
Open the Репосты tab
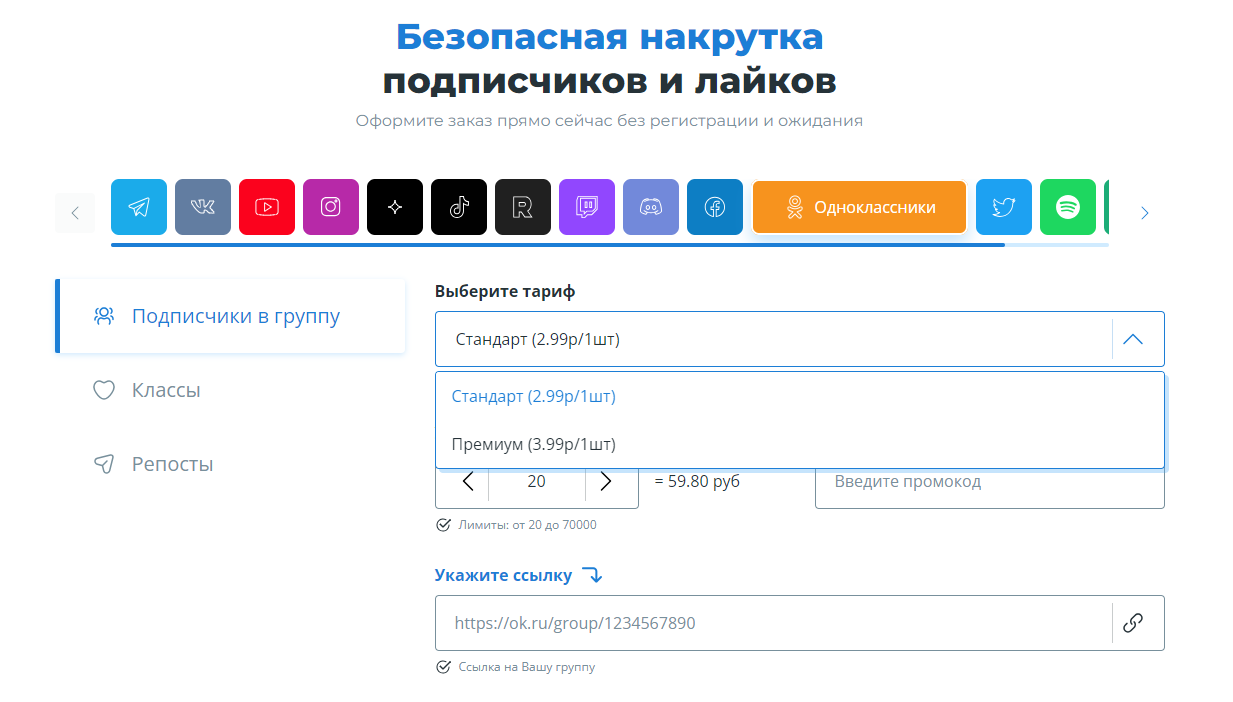tap(230, 464)
